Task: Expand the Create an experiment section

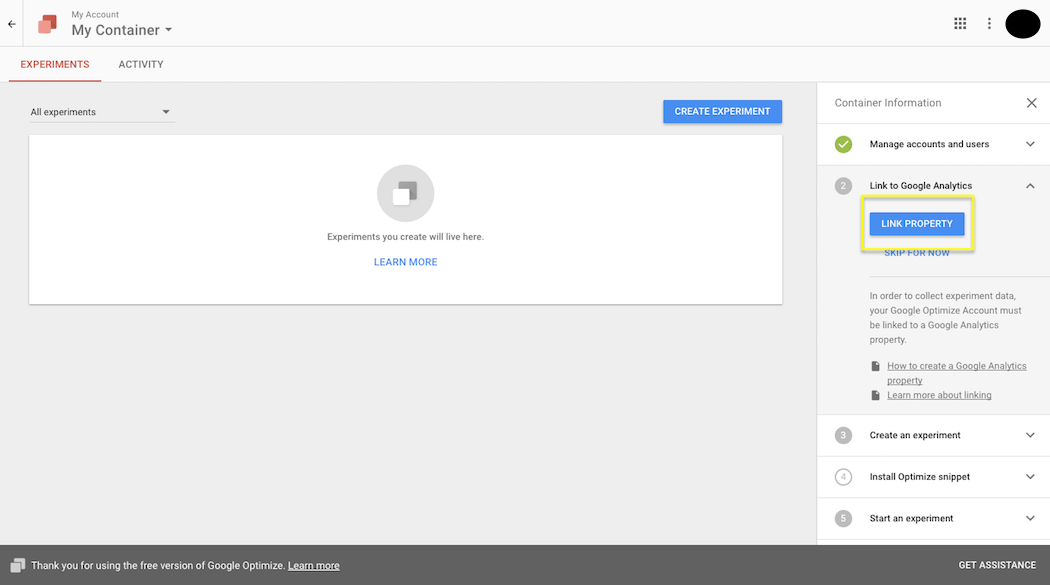Action: [1030, 435]
